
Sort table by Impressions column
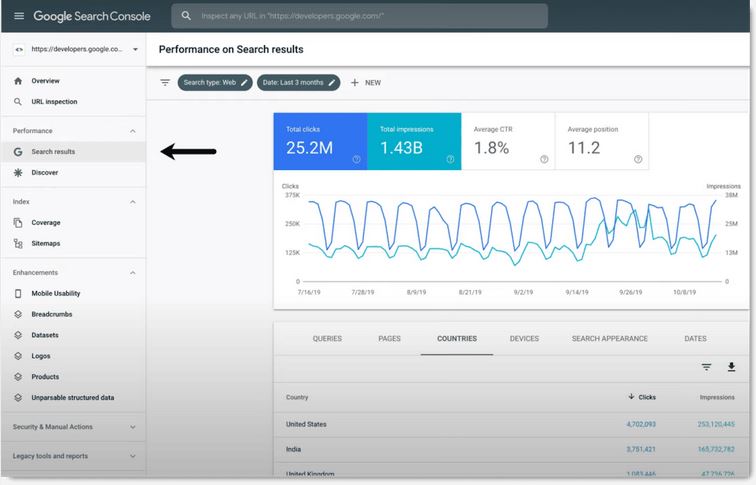pos(717,397)
